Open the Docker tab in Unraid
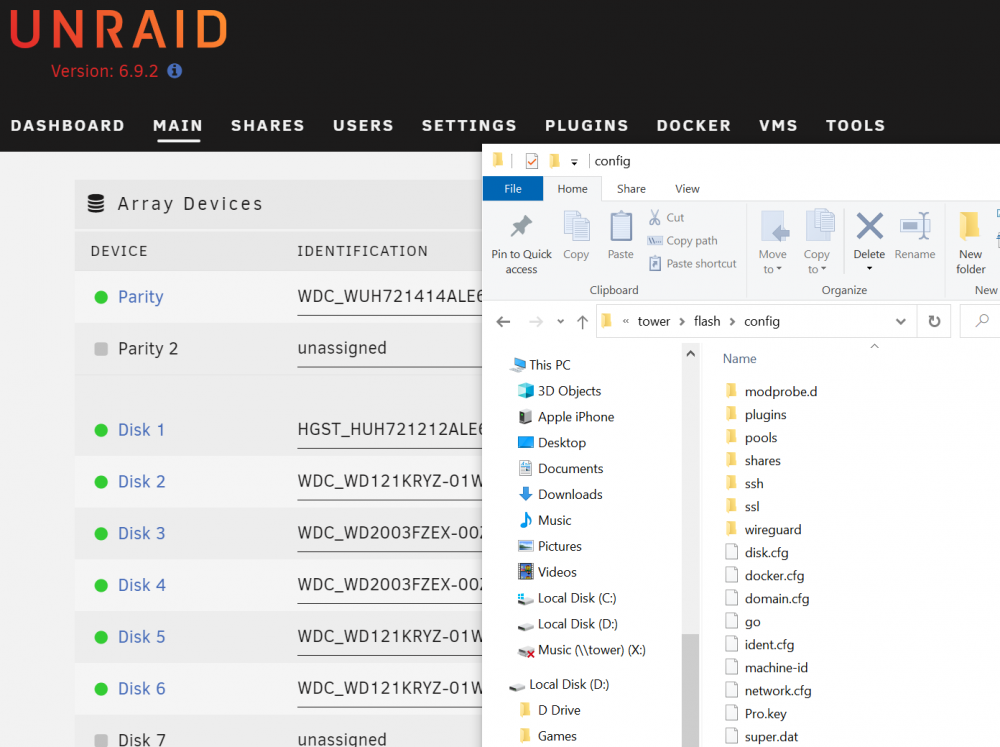 pos(694,126)
